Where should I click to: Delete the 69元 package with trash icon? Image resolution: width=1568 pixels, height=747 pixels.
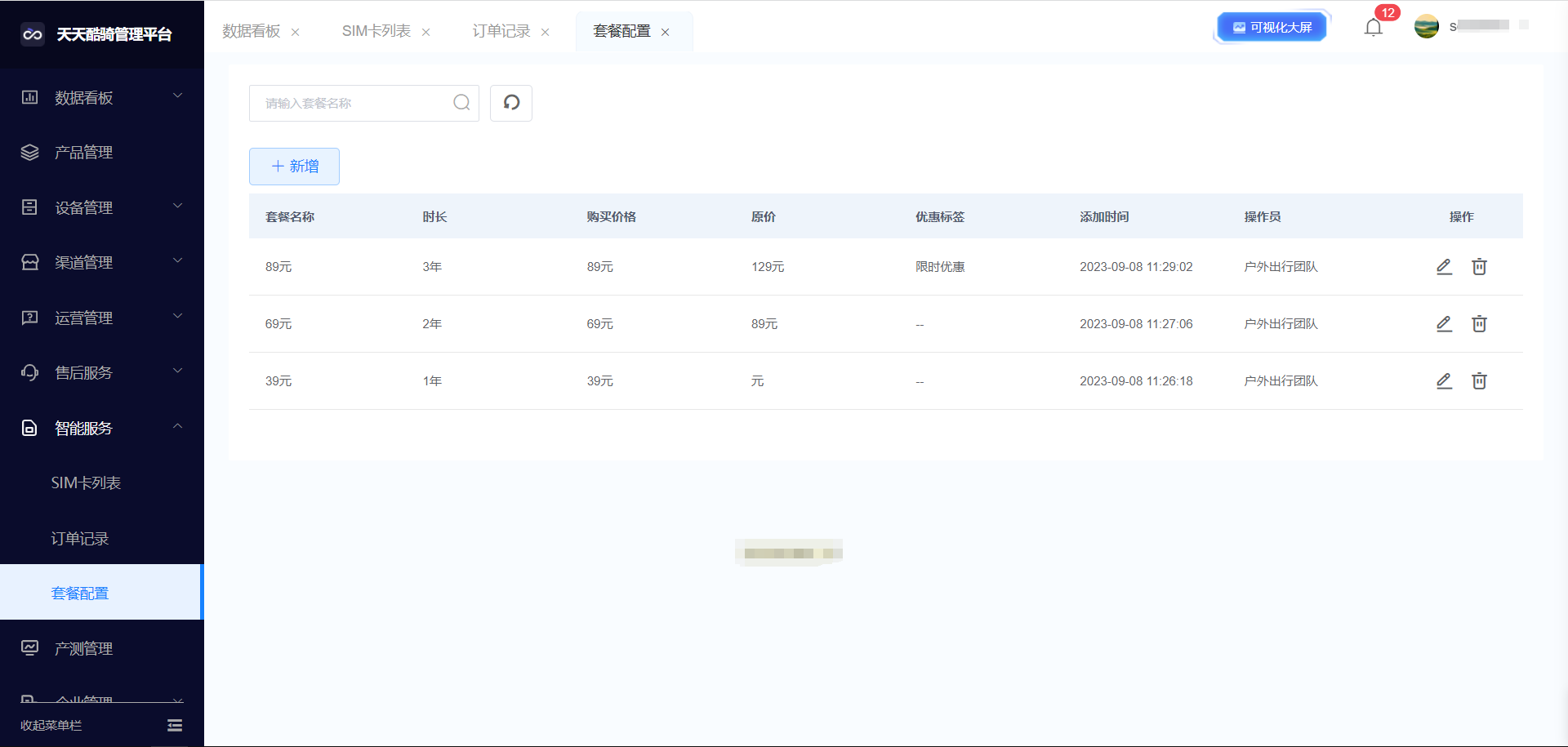click(1479, 324)
